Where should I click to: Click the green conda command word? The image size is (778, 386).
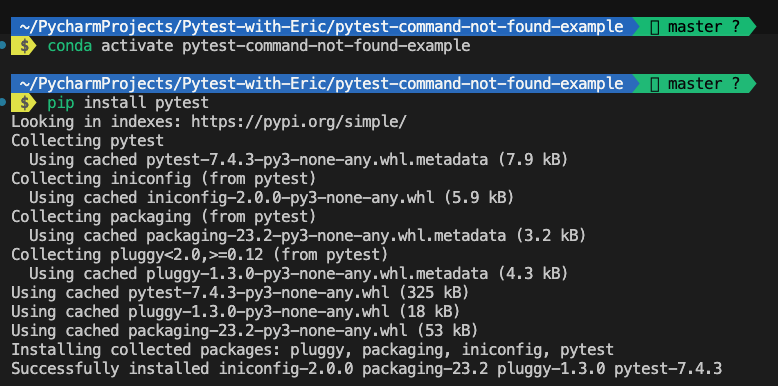click(69, 46)
